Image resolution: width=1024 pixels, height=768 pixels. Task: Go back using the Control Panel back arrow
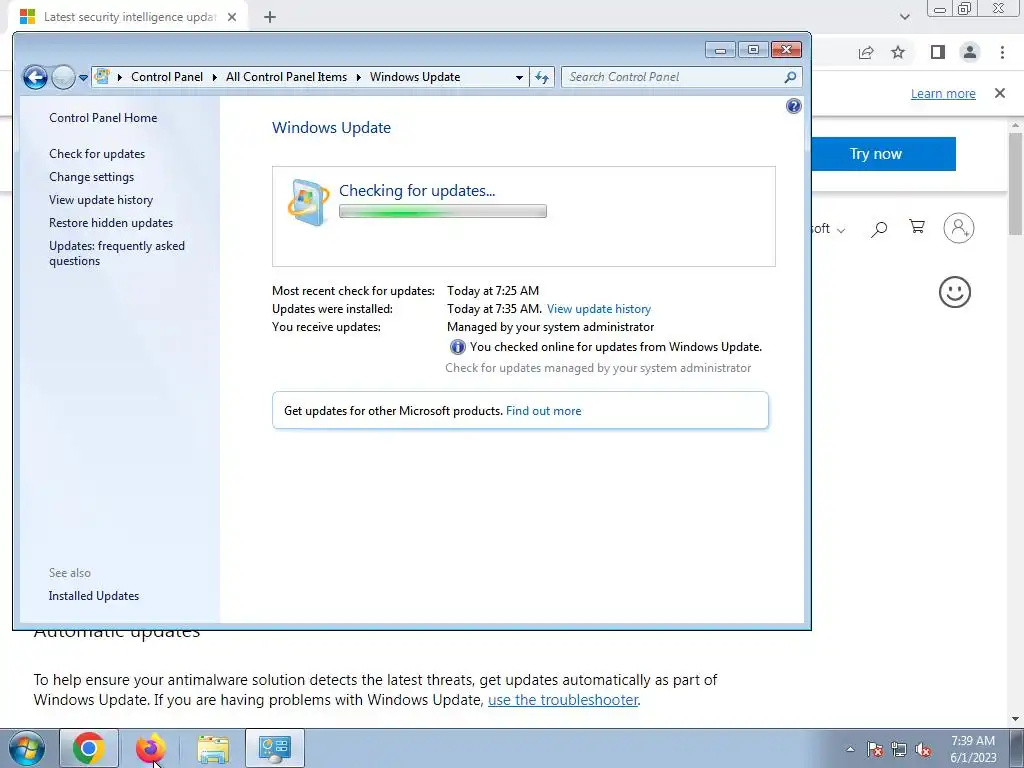(35, 77)
